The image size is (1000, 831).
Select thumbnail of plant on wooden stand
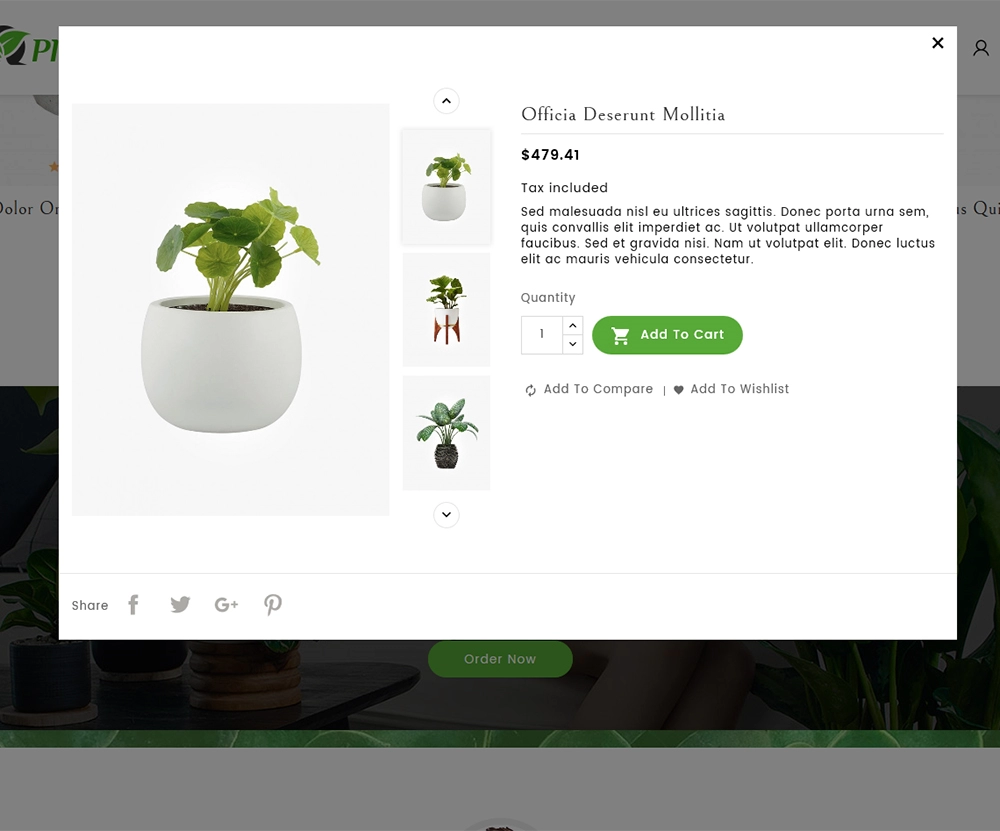446,309
